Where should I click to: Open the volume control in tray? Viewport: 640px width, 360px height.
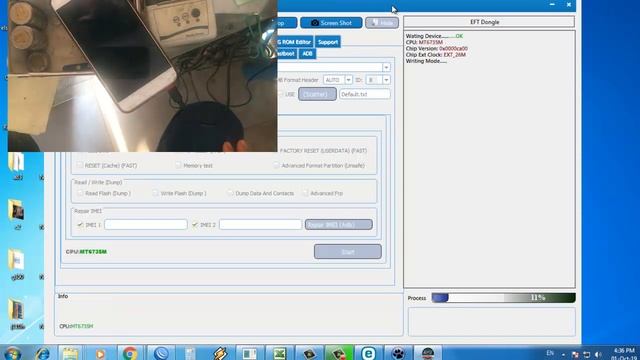tap(598, 354)
